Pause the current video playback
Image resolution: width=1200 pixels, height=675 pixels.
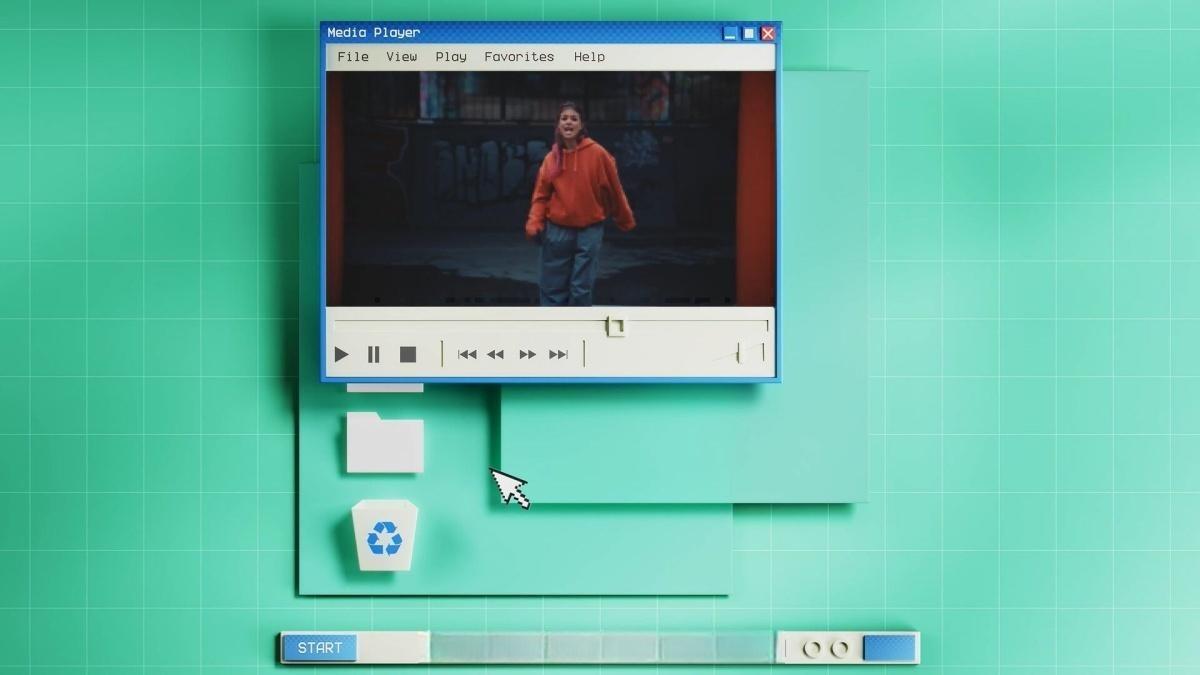pos(372,354)
